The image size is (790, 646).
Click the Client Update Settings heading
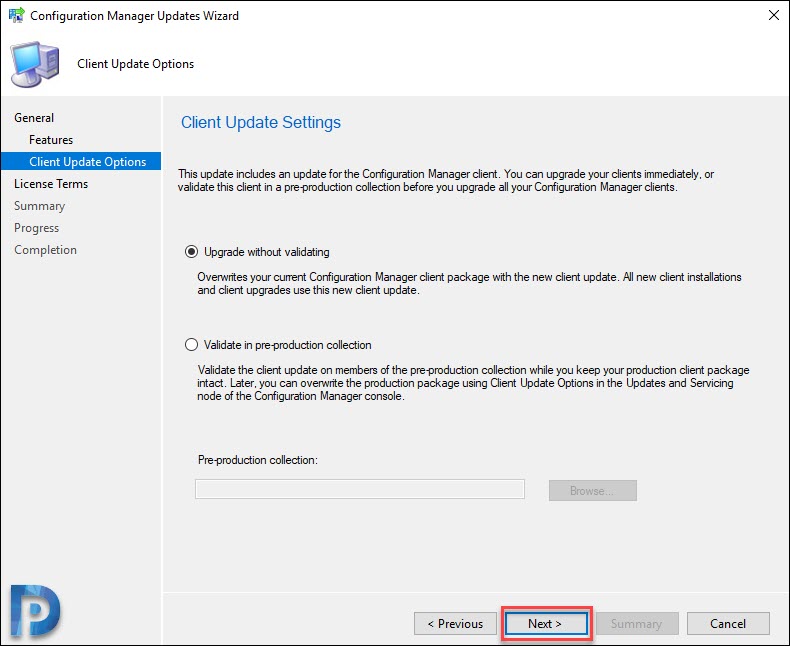click(x=261, y=122)
